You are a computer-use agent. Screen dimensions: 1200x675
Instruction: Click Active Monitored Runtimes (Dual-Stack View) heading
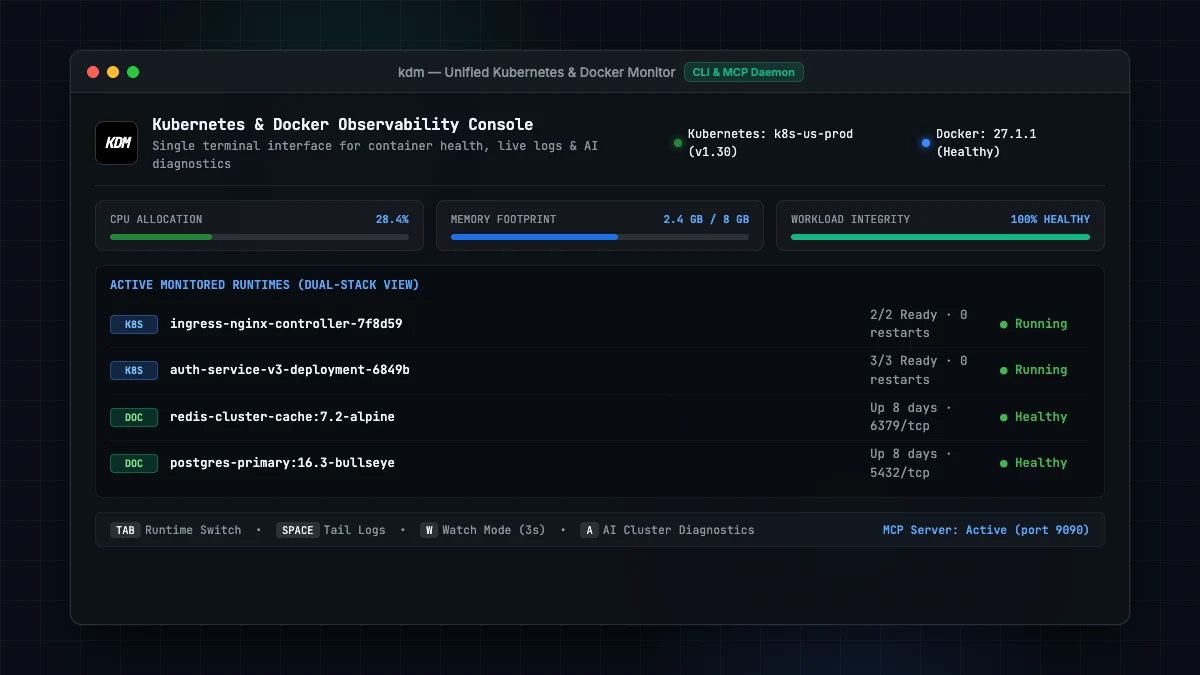point(264,285)
